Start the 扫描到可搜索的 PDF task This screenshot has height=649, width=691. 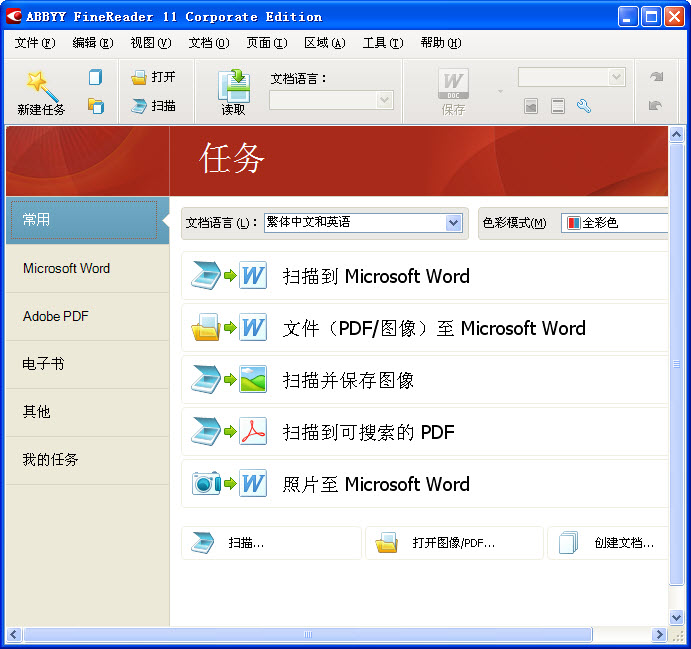point(425,432)
